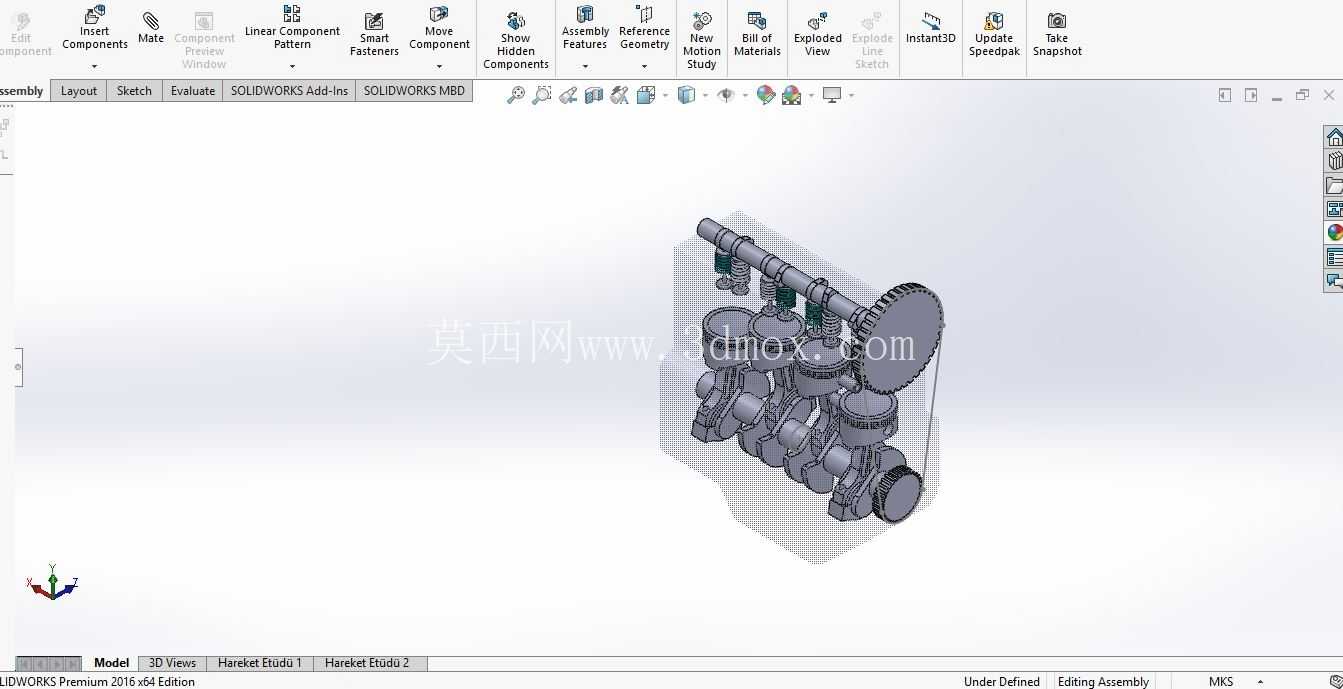Open Assembly Features tool
The width and height of the screenshot is (1343, 689).
tap(585, 27)
